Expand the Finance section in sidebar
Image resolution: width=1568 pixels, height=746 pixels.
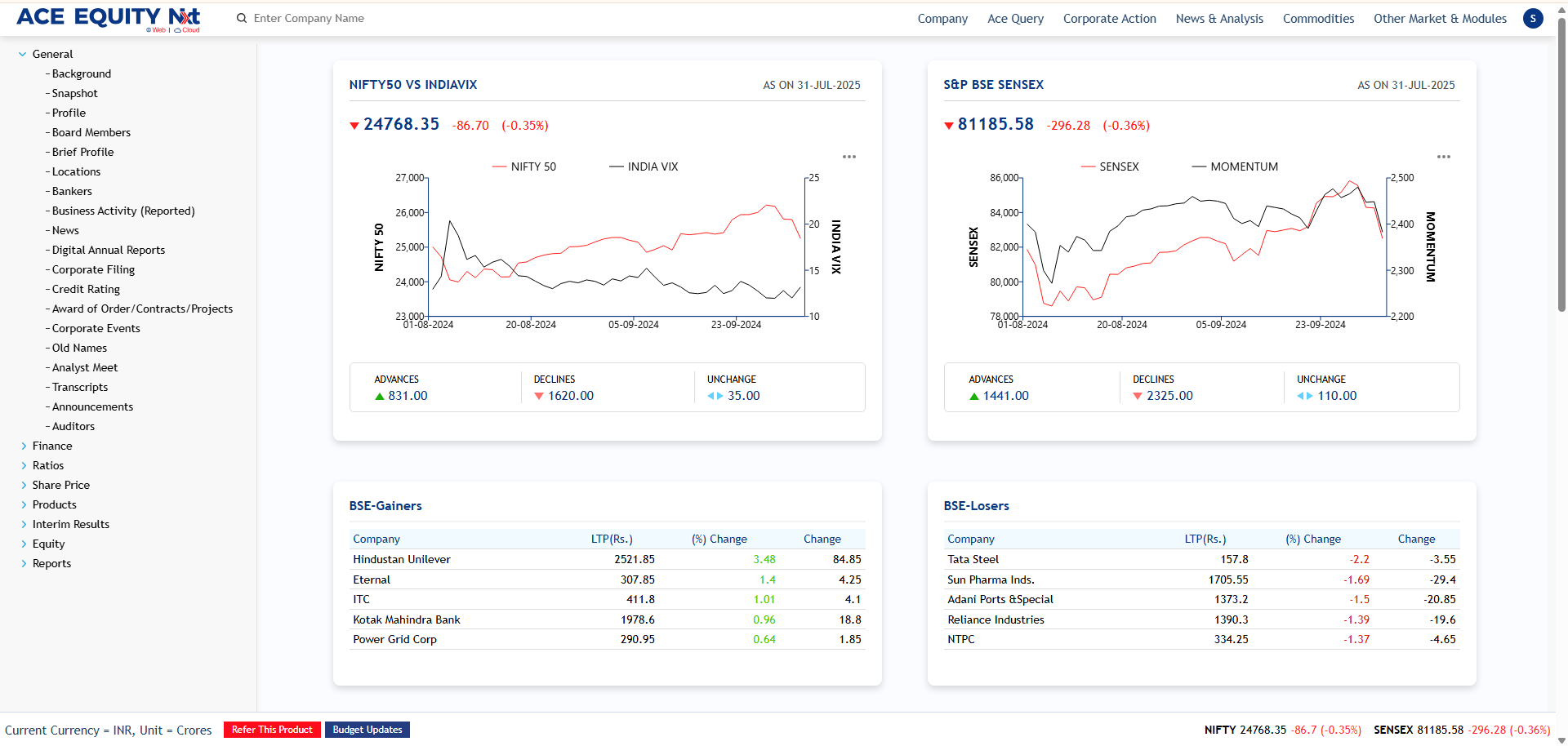pyautogui.click(x=23, y=446)
